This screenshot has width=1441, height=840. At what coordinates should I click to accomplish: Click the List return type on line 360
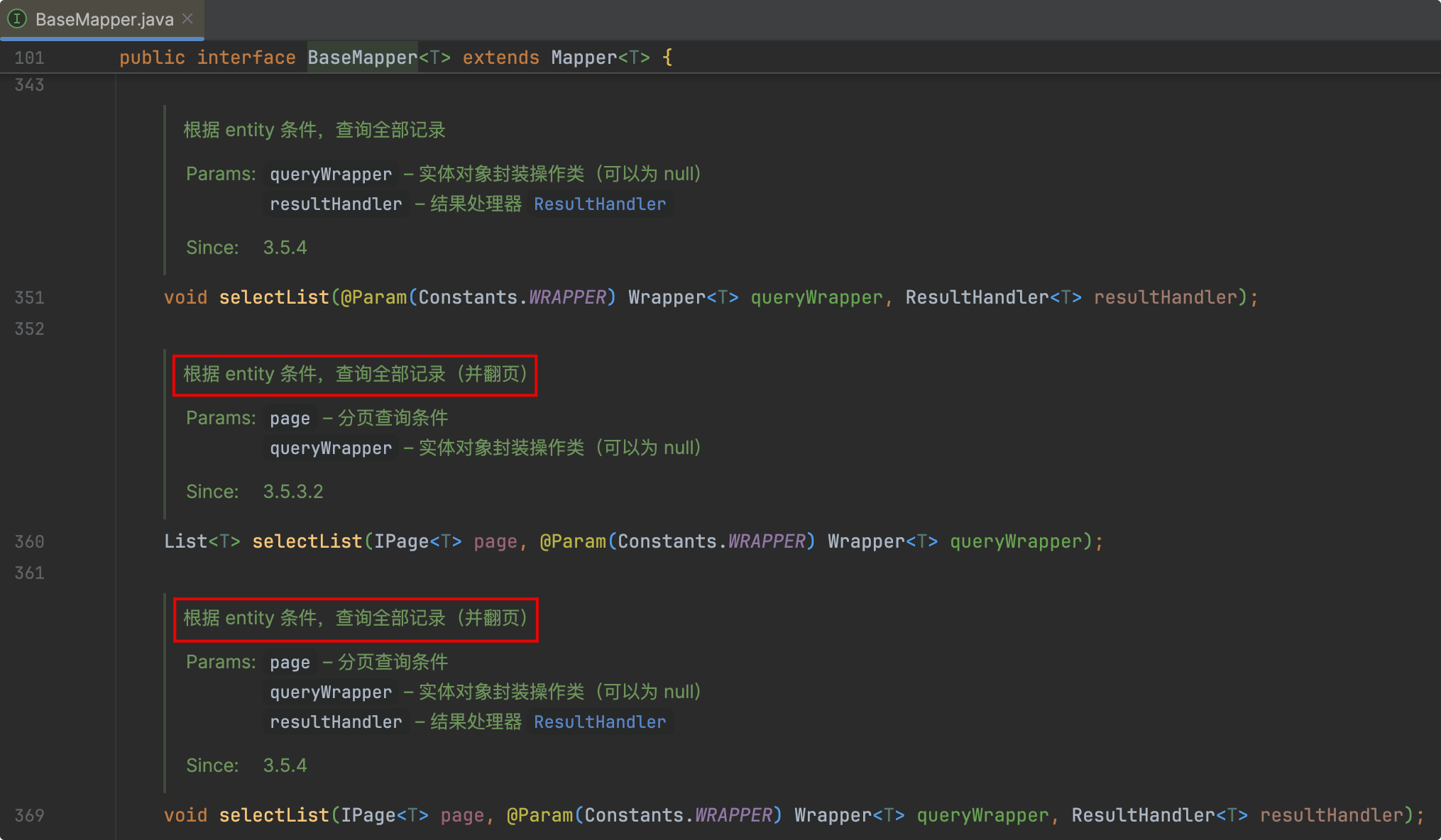click(x=185, y=541)
